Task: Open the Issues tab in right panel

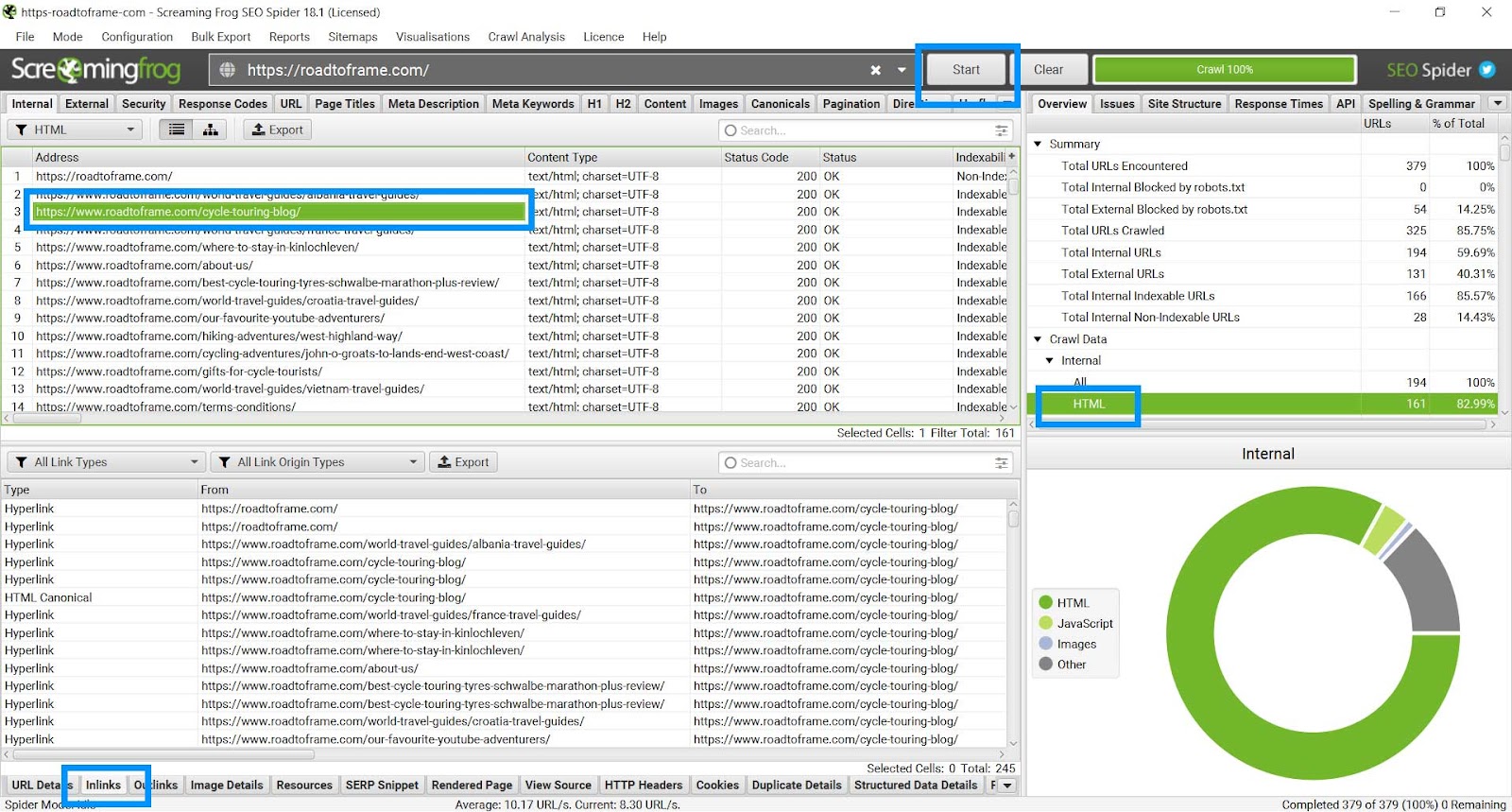Action: 1117,104
